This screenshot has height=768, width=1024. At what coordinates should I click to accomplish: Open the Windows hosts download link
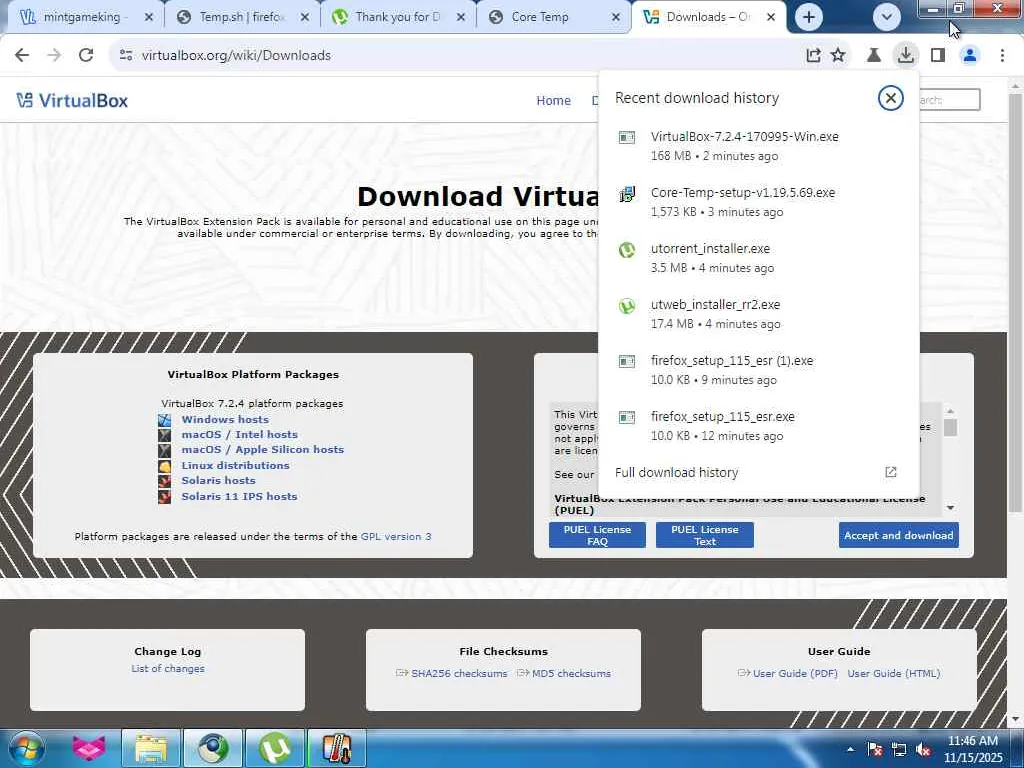pyautogui.click(x=225, y=419)
